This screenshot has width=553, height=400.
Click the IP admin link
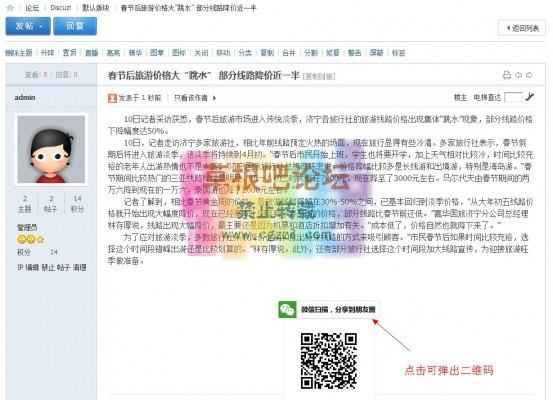(20, 267)
